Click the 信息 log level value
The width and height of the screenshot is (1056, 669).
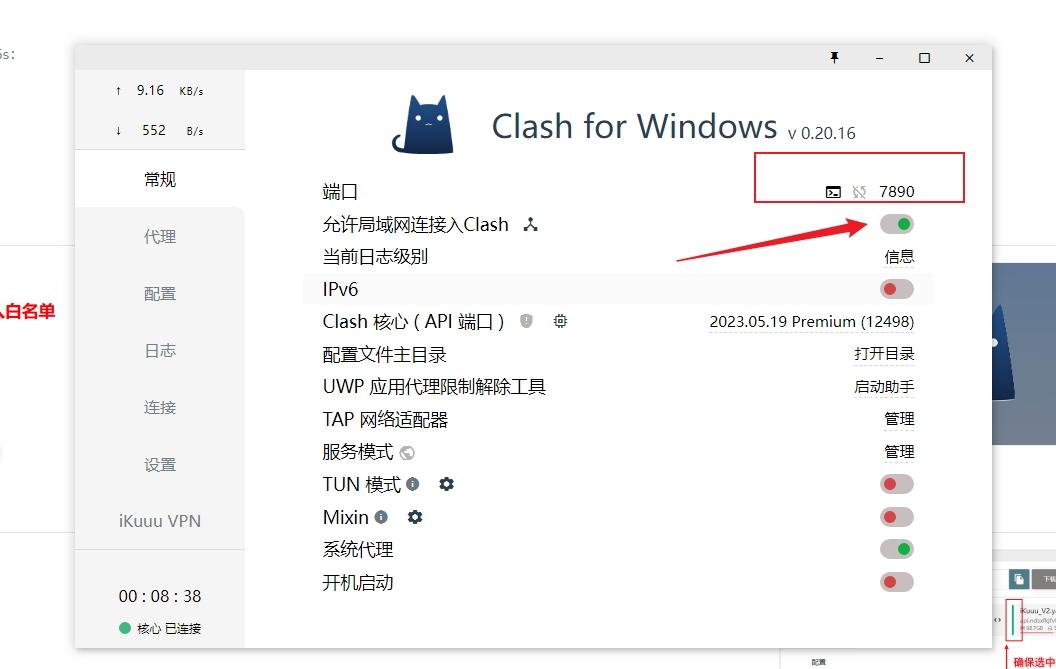[x=899, y=257]
